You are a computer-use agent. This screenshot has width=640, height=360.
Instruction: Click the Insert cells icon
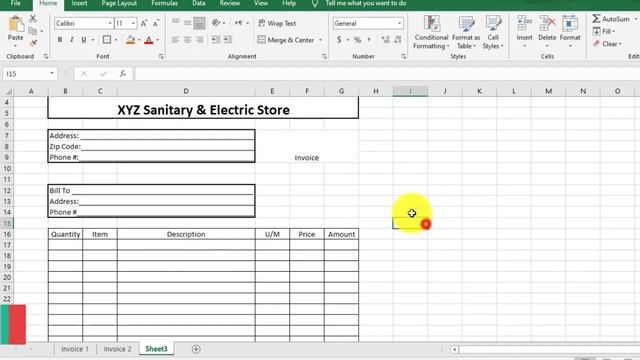[x=524, y=24]
